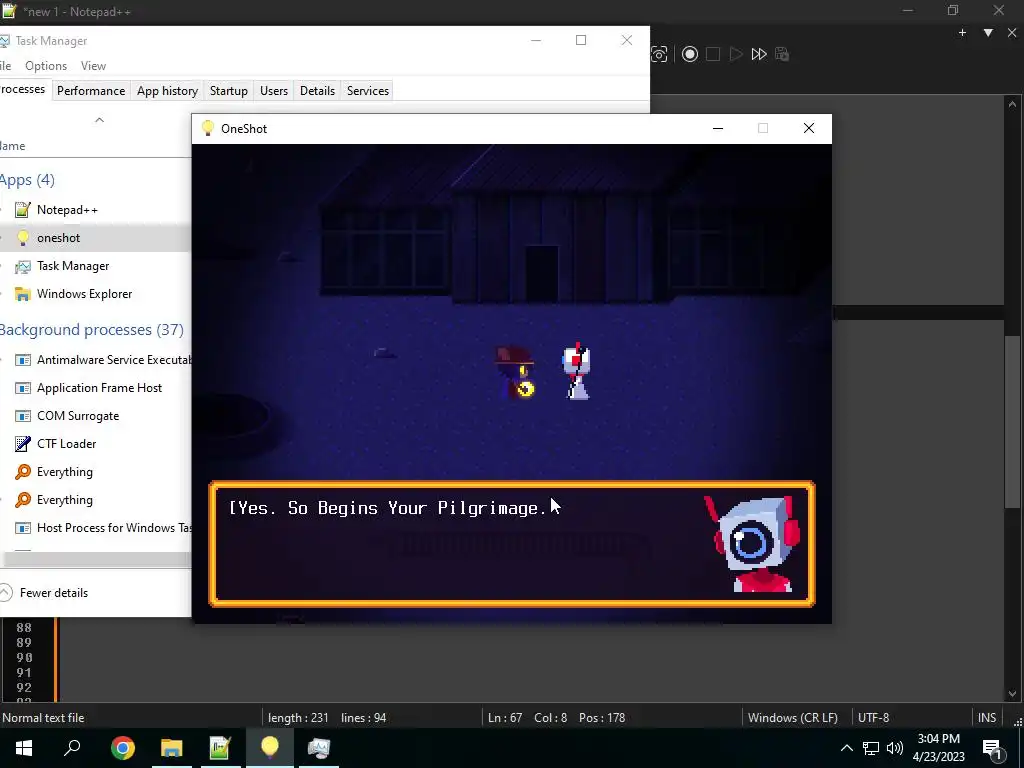
Task: Click the Application Frame Host process icon
Action: tap(23, 388)
